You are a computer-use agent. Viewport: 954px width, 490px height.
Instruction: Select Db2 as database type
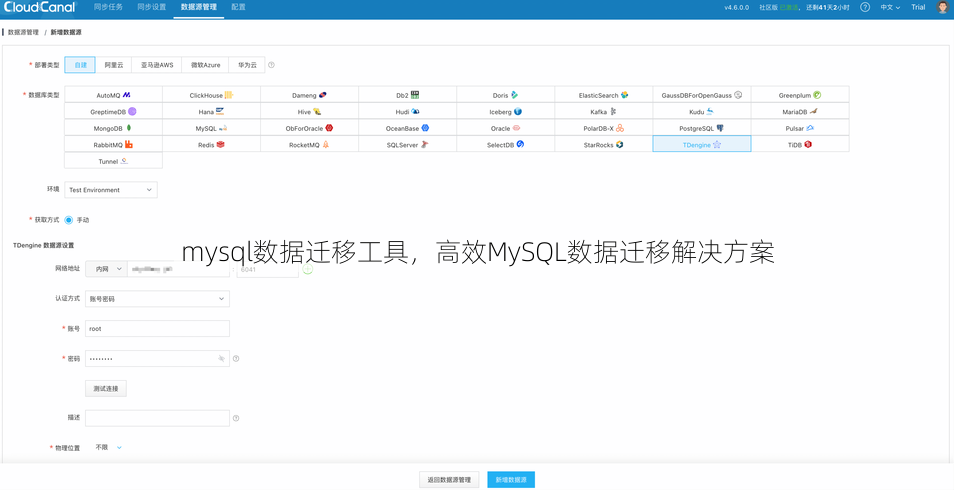[407, 94]
